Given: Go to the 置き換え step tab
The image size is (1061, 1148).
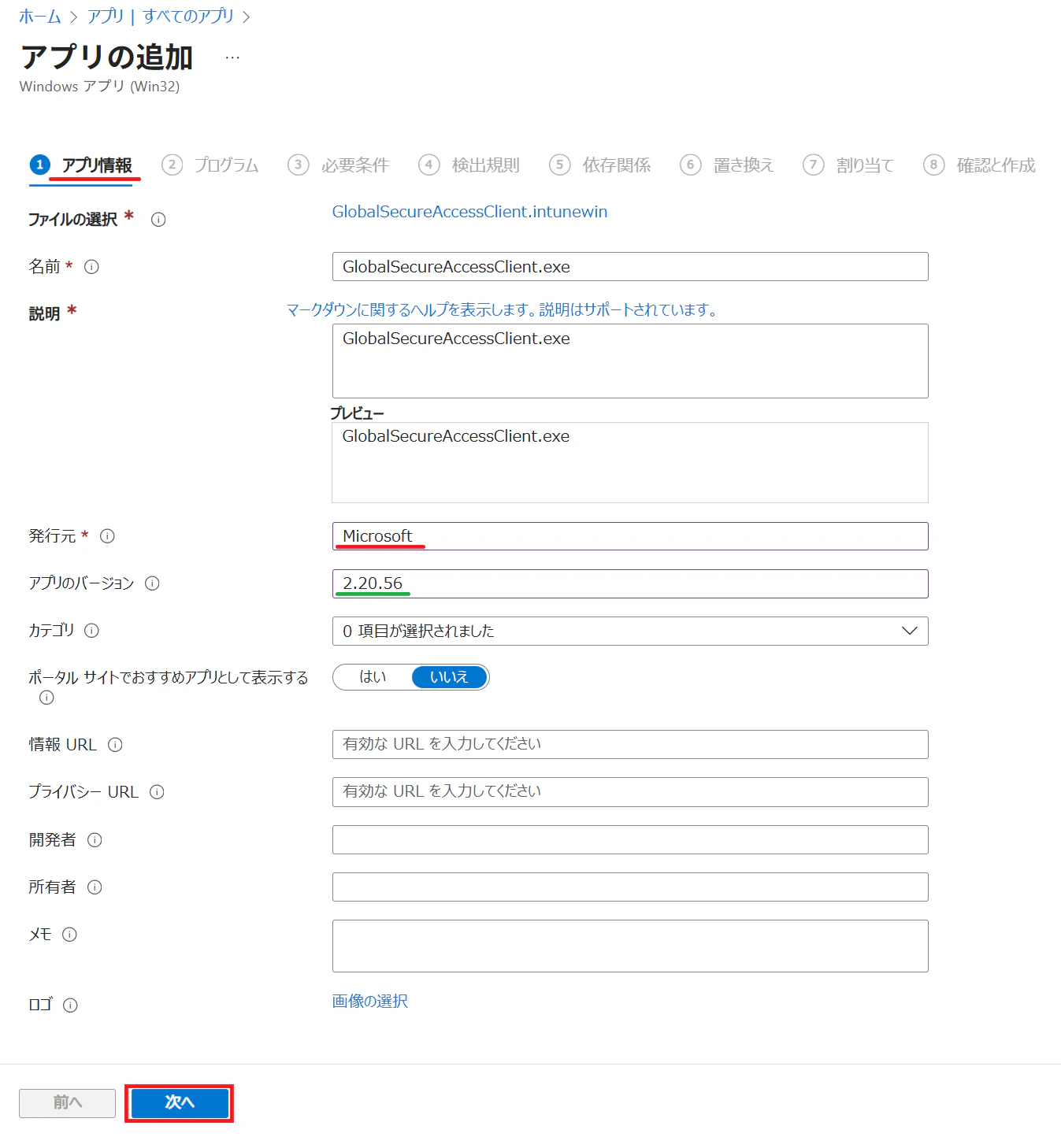Looking at the screenshot, I should coord(727,165).
